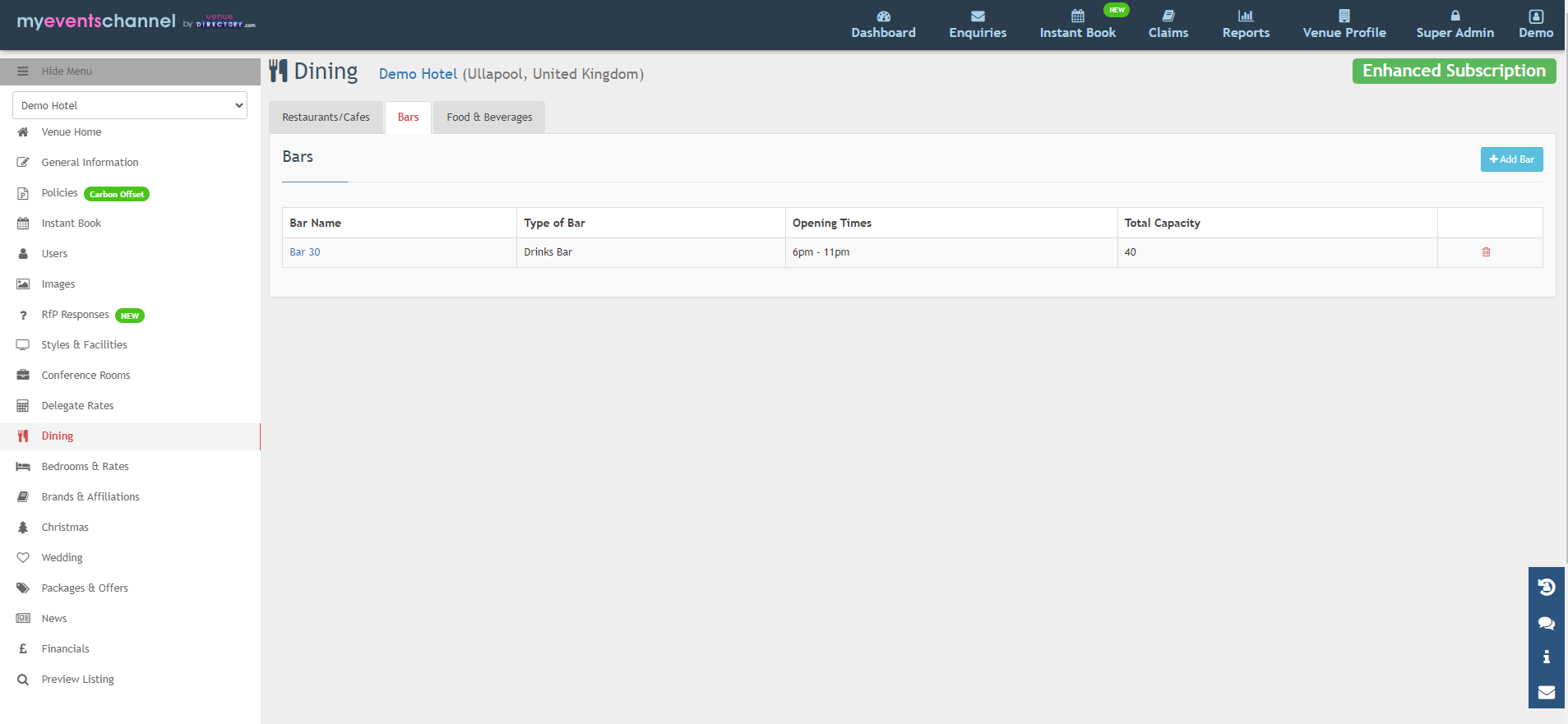The width and height of the screenshot is (1568, 724).
Task: Open Reports chart icon in top bar
Action: [x=1246, y=25]
